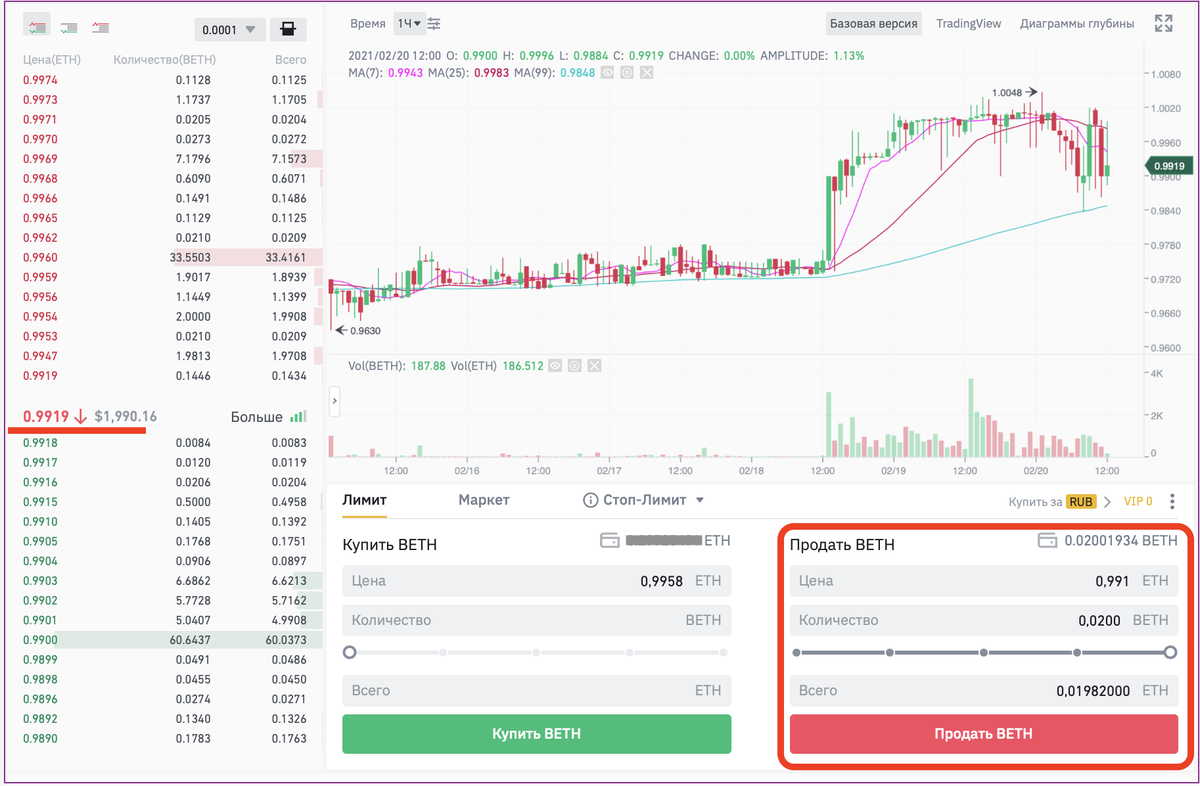The height and width of the screenshot is (786, 1200).
Task: Switch chart to TradingView
Action: 968,23
